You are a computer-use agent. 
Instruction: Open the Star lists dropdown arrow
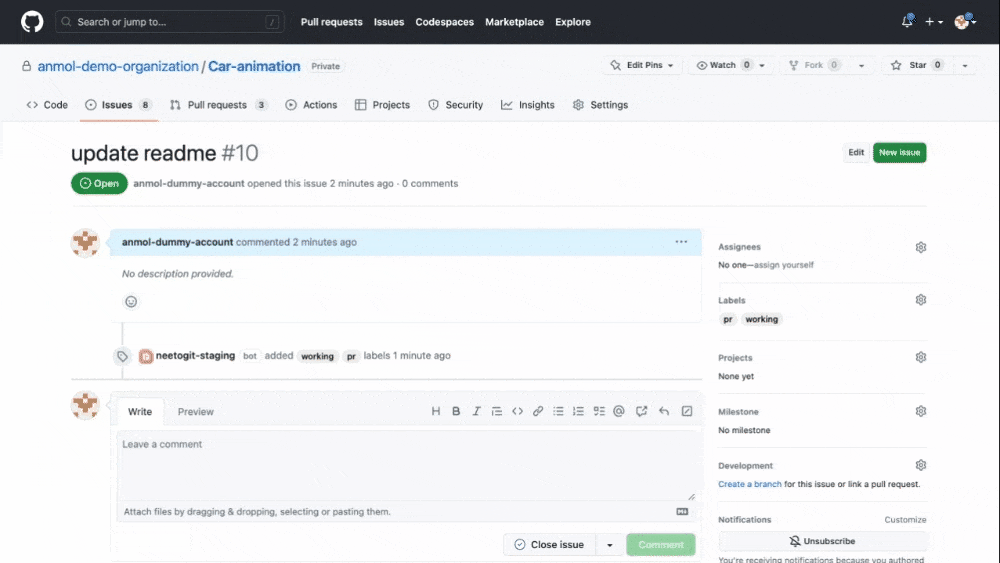(964, 65)
